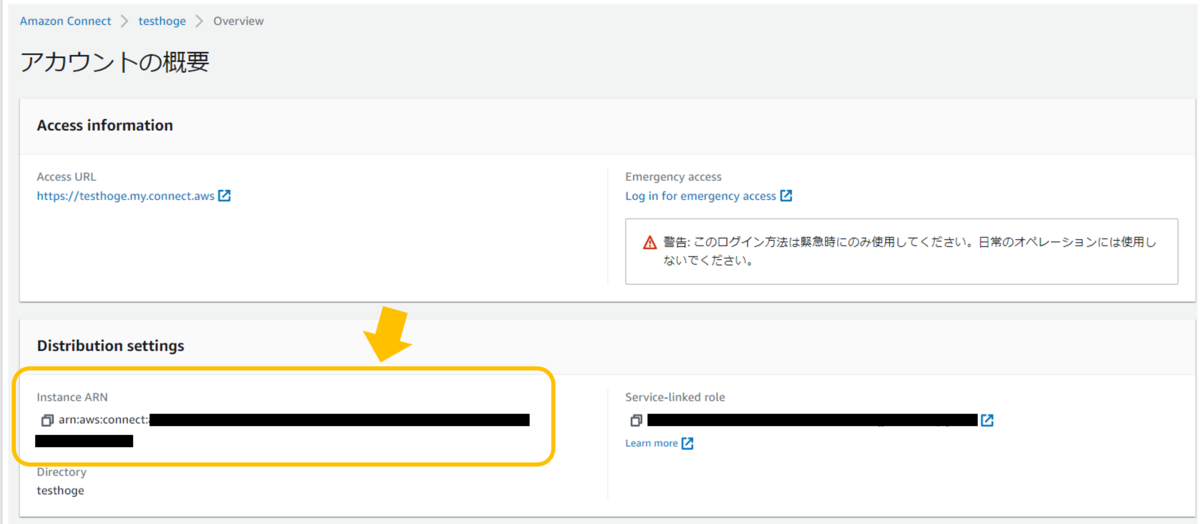Open external-link icon beside Service-linked role value
The height and width of the screenshot is (524, 1200).
[x=987, y=420]
